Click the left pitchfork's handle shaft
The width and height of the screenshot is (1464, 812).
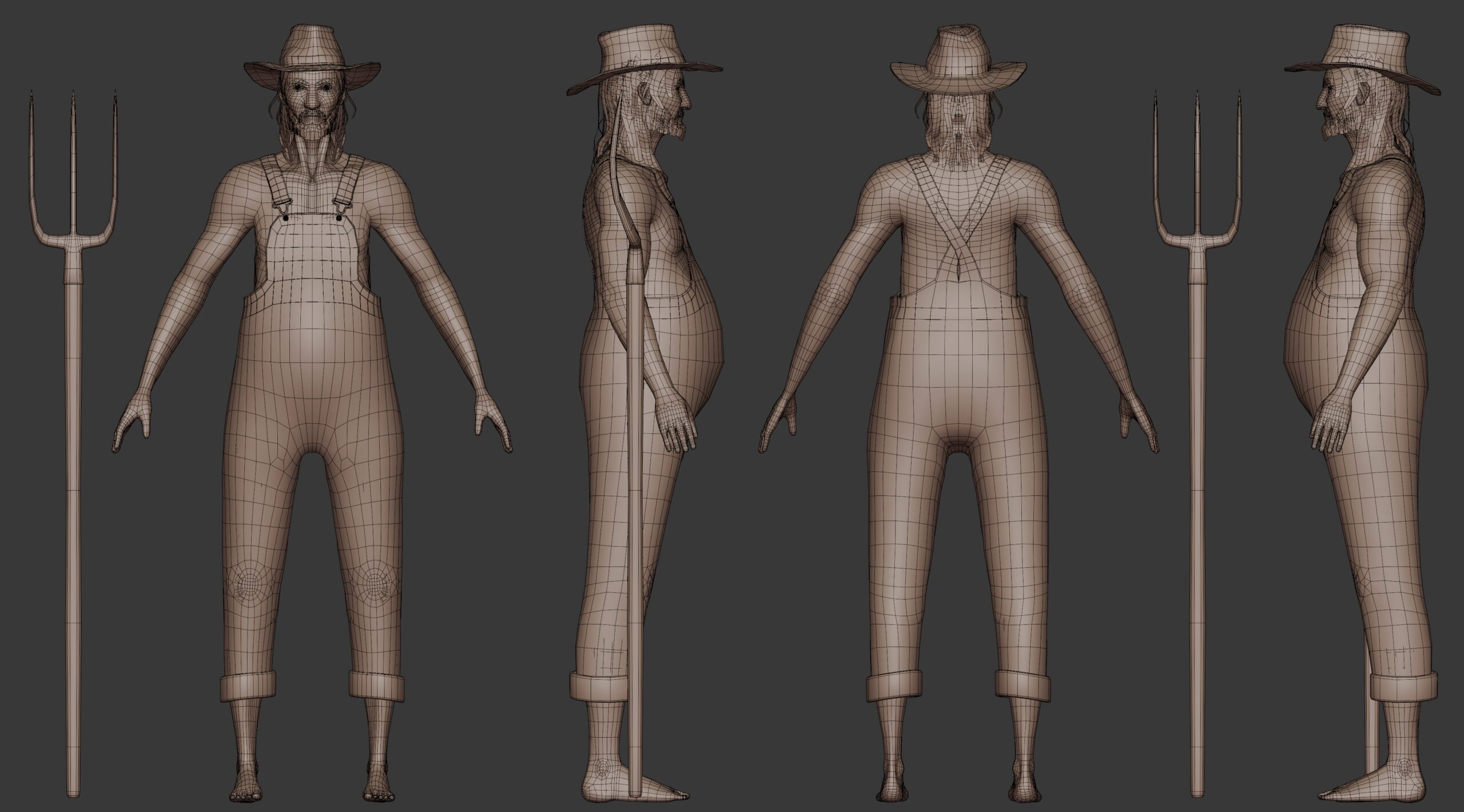click(x=72, y=515)
